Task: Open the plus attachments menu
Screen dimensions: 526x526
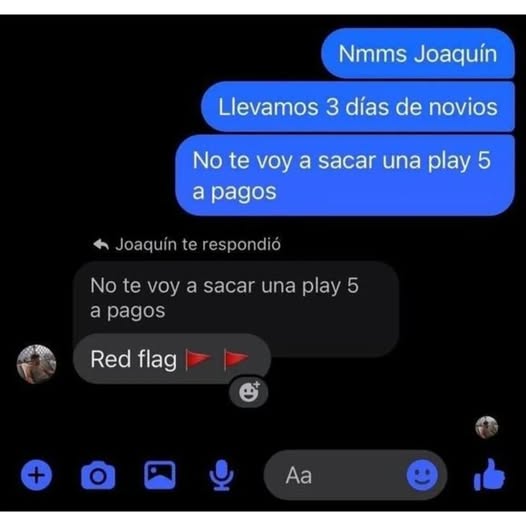Action: pos(36,475)
